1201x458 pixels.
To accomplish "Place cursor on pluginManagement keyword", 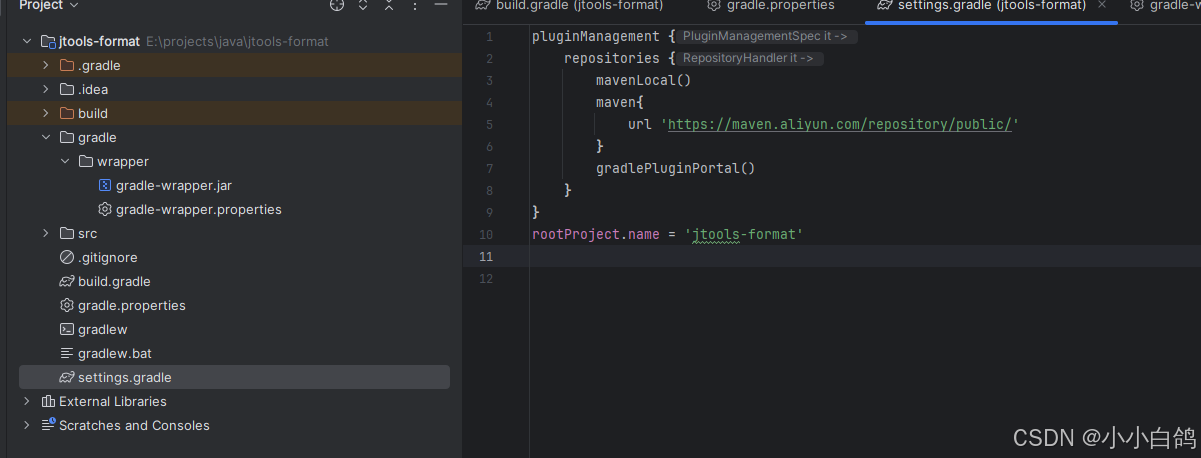I will 596,37.
